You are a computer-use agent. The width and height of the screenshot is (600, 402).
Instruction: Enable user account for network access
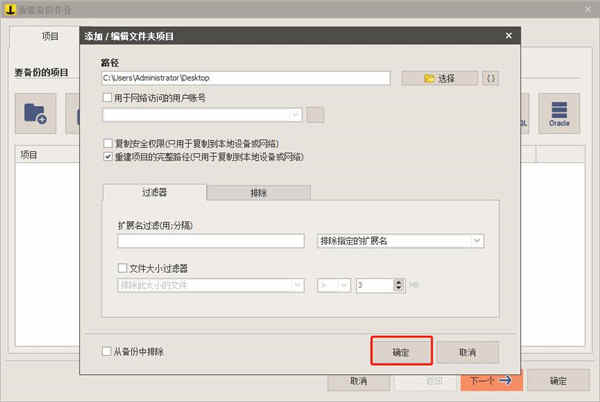108,98
